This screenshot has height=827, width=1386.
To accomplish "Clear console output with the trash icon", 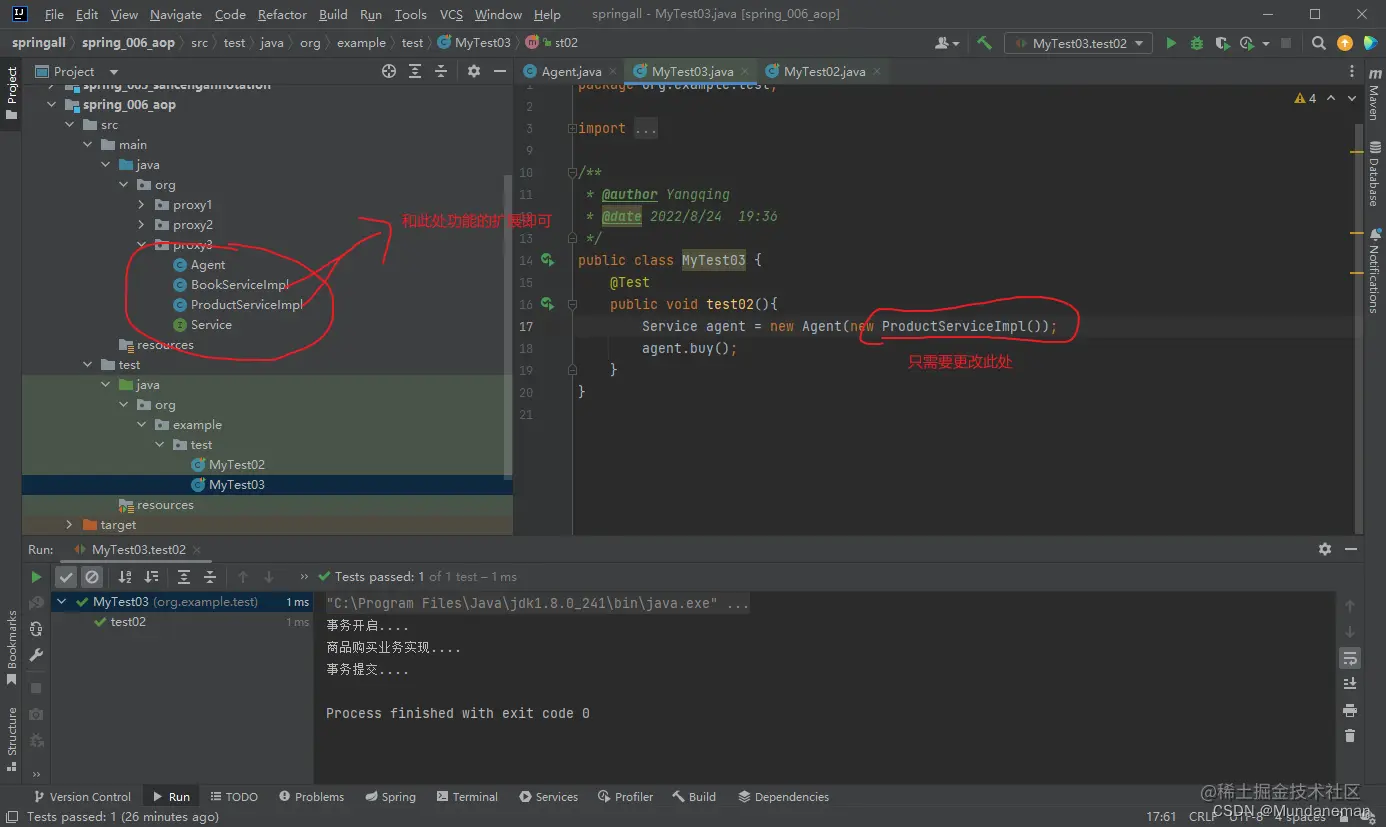I will 1350,736.
